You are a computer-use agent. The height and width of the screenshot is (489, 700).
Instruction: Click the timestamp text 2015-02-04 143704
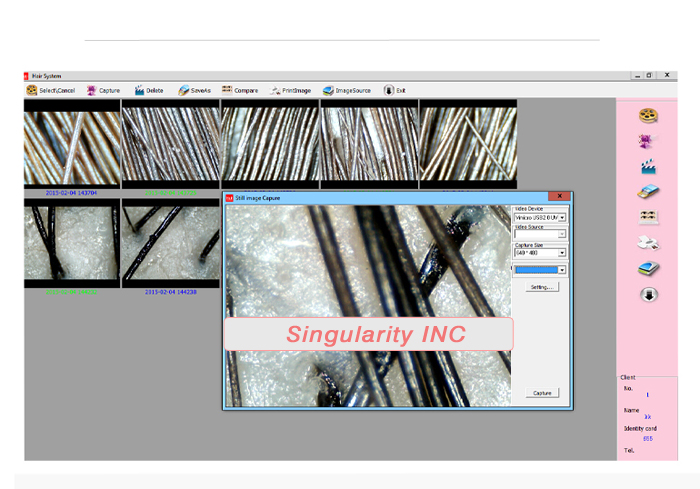click(71, 193)
